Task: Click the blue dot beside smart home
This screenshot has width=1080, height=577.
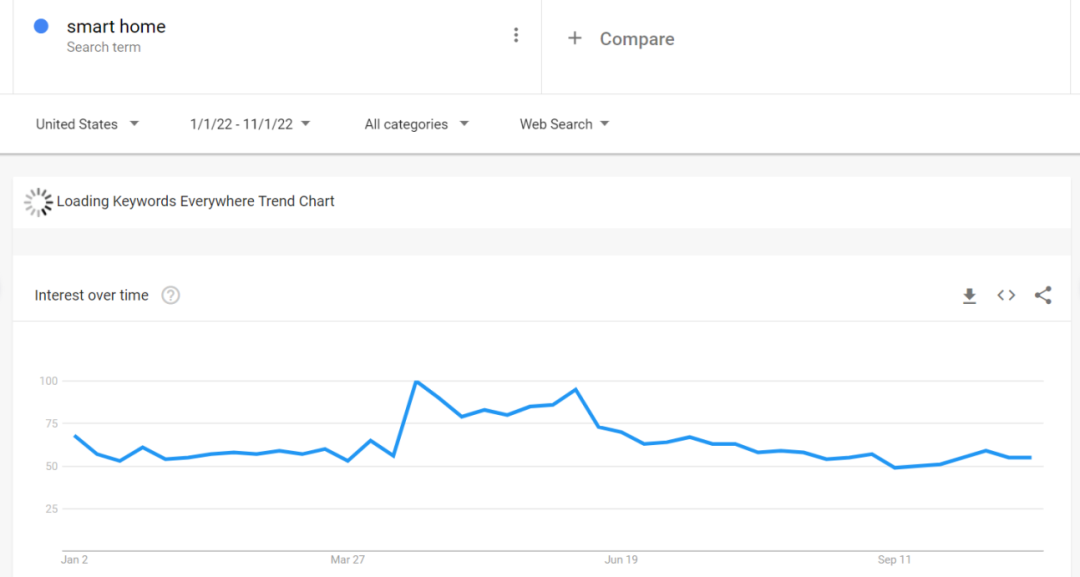Action: click(x=41, y=27)
